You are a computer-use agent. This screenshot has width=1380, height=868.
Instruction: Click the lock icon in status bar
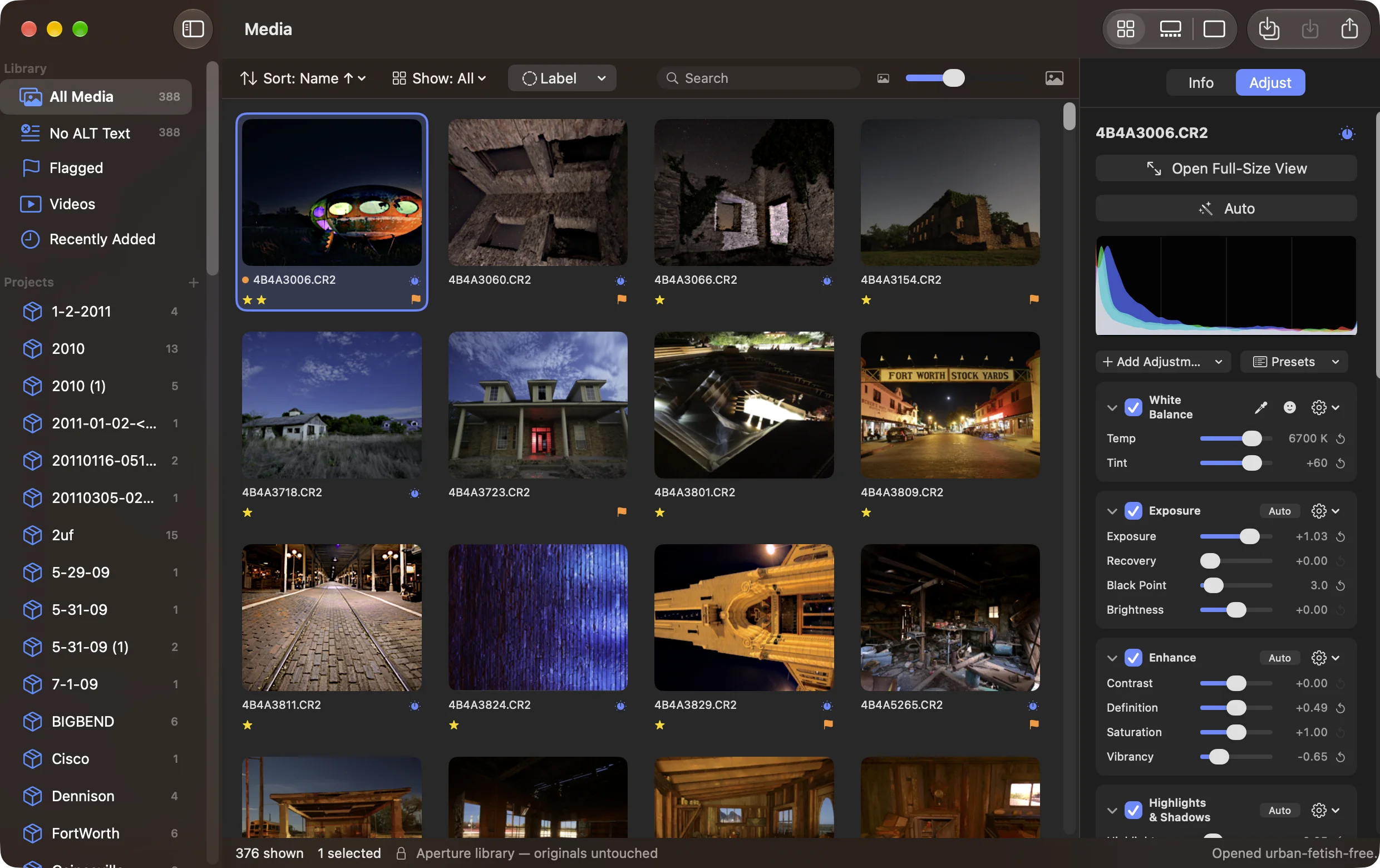tap(401, 853)
